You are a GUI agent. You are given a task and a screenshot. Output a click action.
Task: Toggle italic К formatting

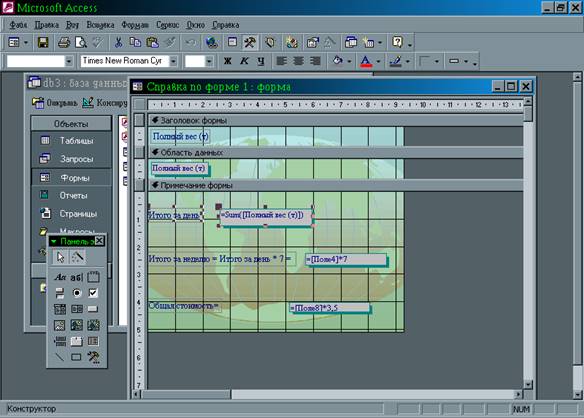pyautogui.click(x=244, y=61)
